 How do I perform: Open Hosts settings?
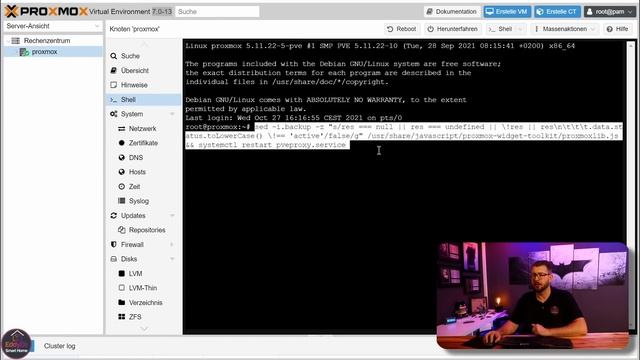137,172
